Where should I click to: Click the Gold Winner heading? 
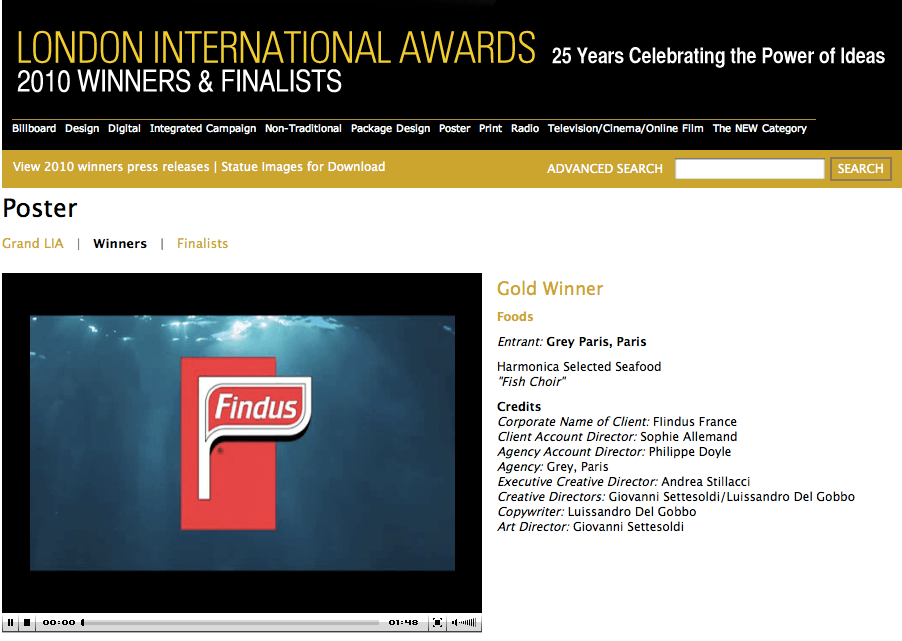550,288
